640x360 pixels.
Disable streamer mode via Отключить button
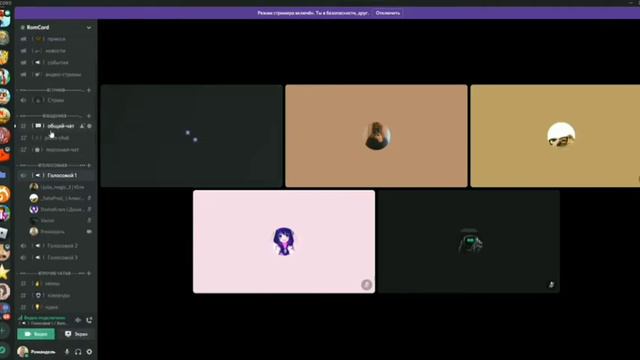point(388,13)
